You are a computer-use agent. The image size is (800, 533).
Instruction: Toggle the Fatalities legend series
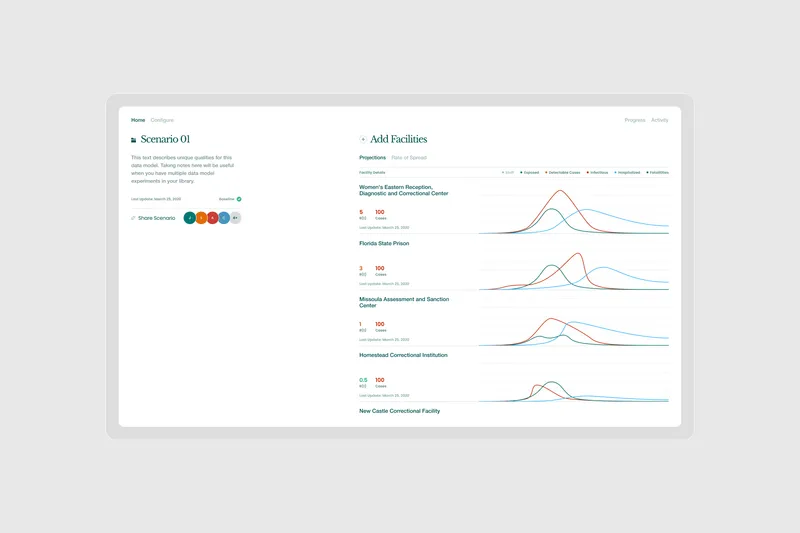(x=658, y=172)
